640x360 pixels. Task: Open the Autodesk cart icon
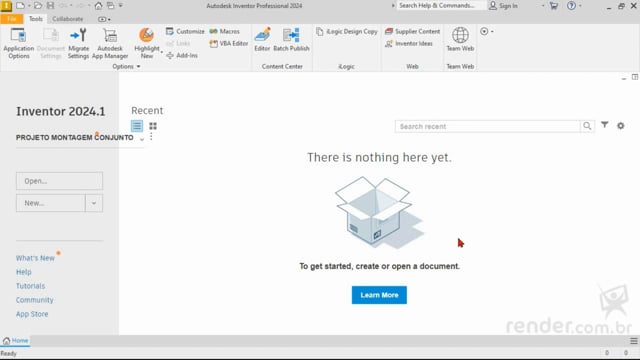(553, 6)
